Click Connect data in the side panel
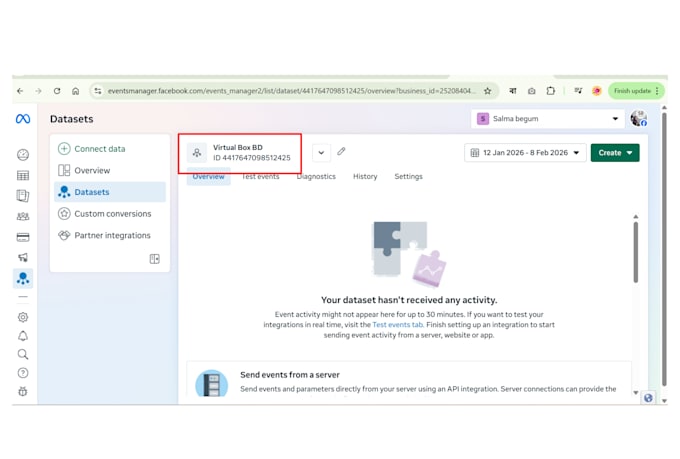The width and height of the screenshot is (680, 459). point(110,149)
